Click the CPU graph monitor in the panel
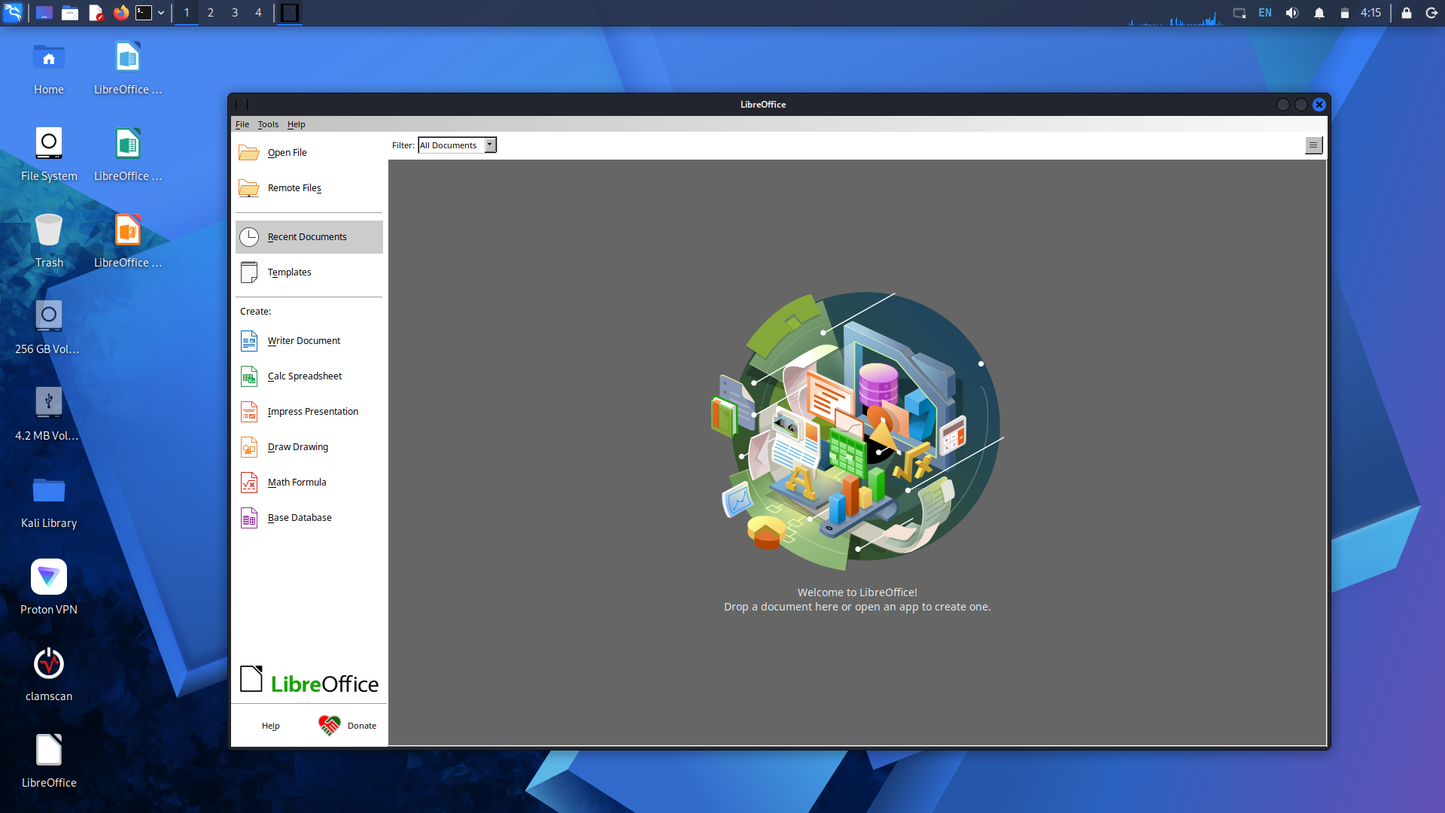Screen dimensions: 1445x813 coord(1175,14)
